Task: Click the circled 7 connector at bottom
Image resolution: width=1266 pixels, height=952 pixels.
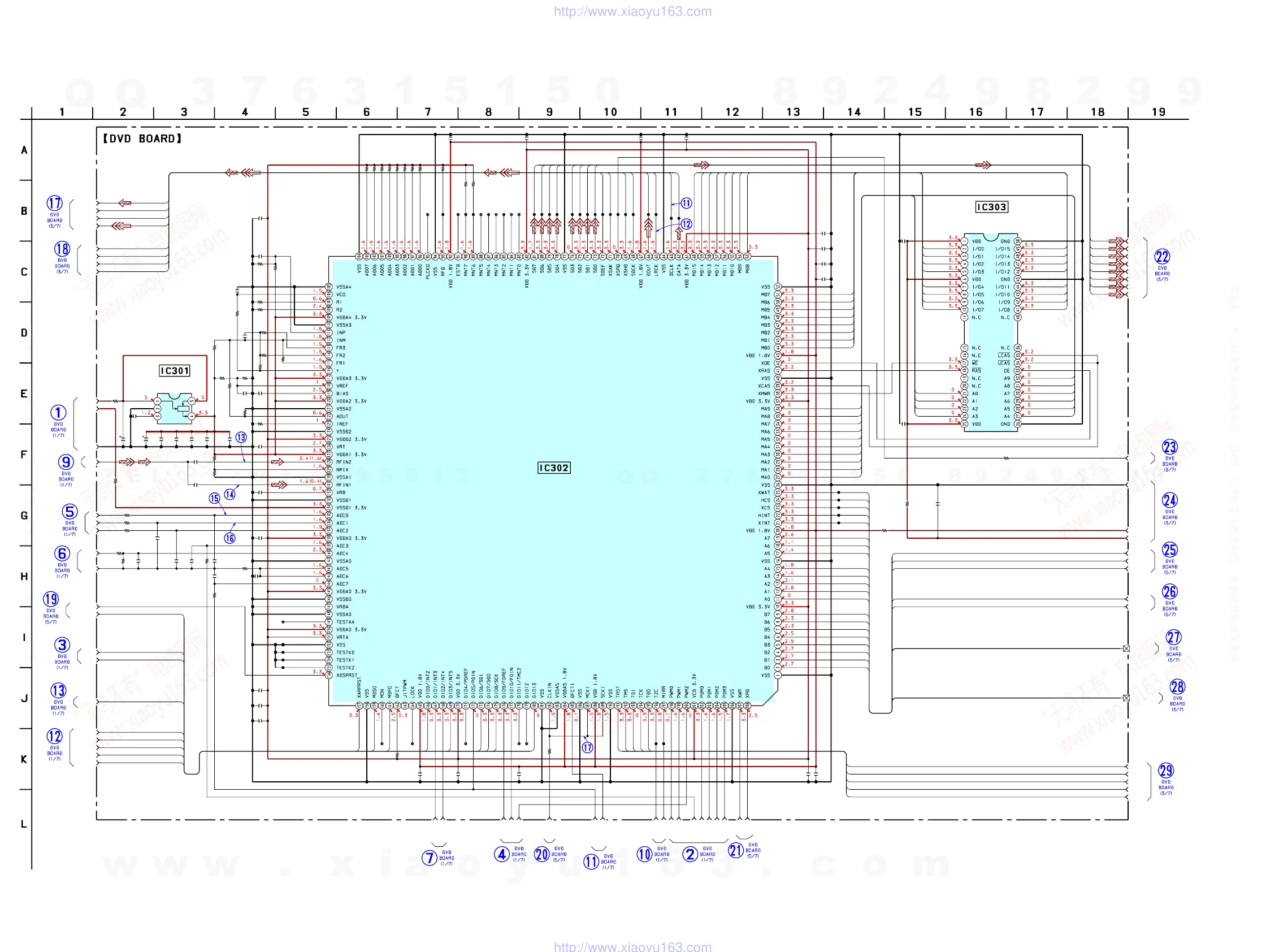Action: pyautogui.click(x=429, y=858)
